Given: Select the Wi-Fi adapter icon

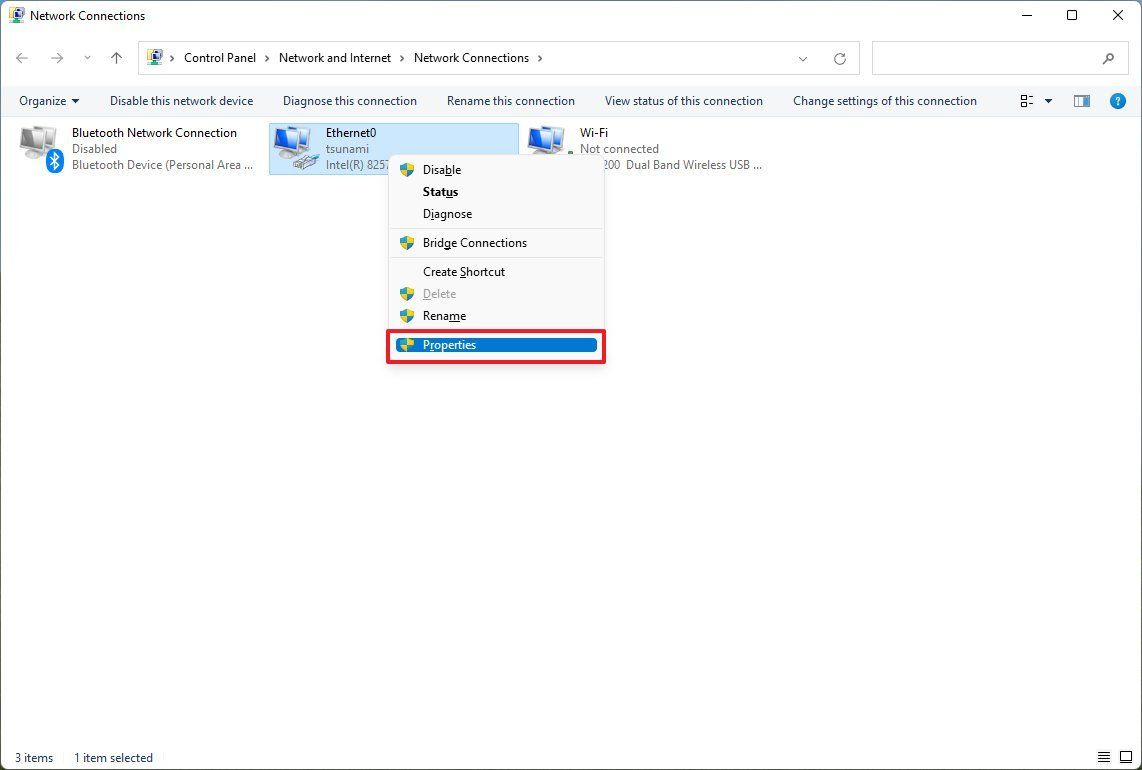Looking at the screenshot, I should tap(546, 143).
